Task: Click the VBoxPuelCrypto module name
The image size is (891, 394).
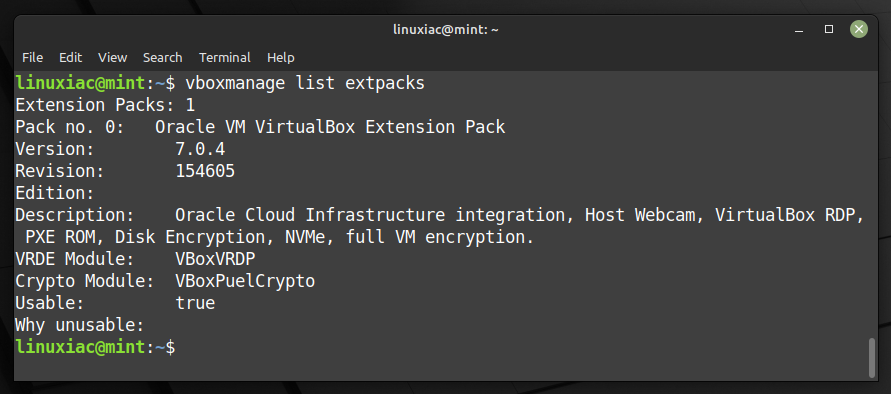Action: coord(245,281)
